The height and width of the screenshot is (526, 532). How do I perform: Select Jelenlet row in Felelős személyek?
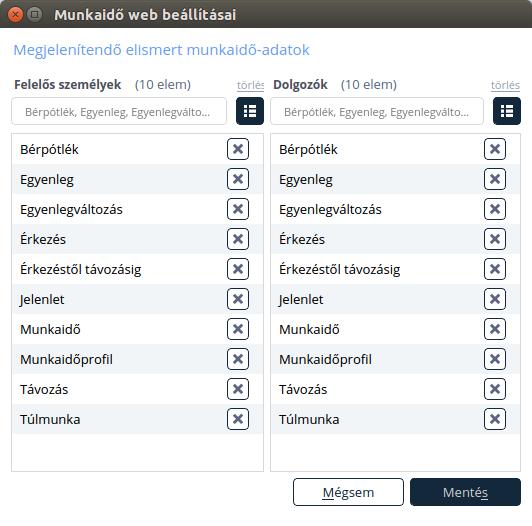[x=137, y=299]
